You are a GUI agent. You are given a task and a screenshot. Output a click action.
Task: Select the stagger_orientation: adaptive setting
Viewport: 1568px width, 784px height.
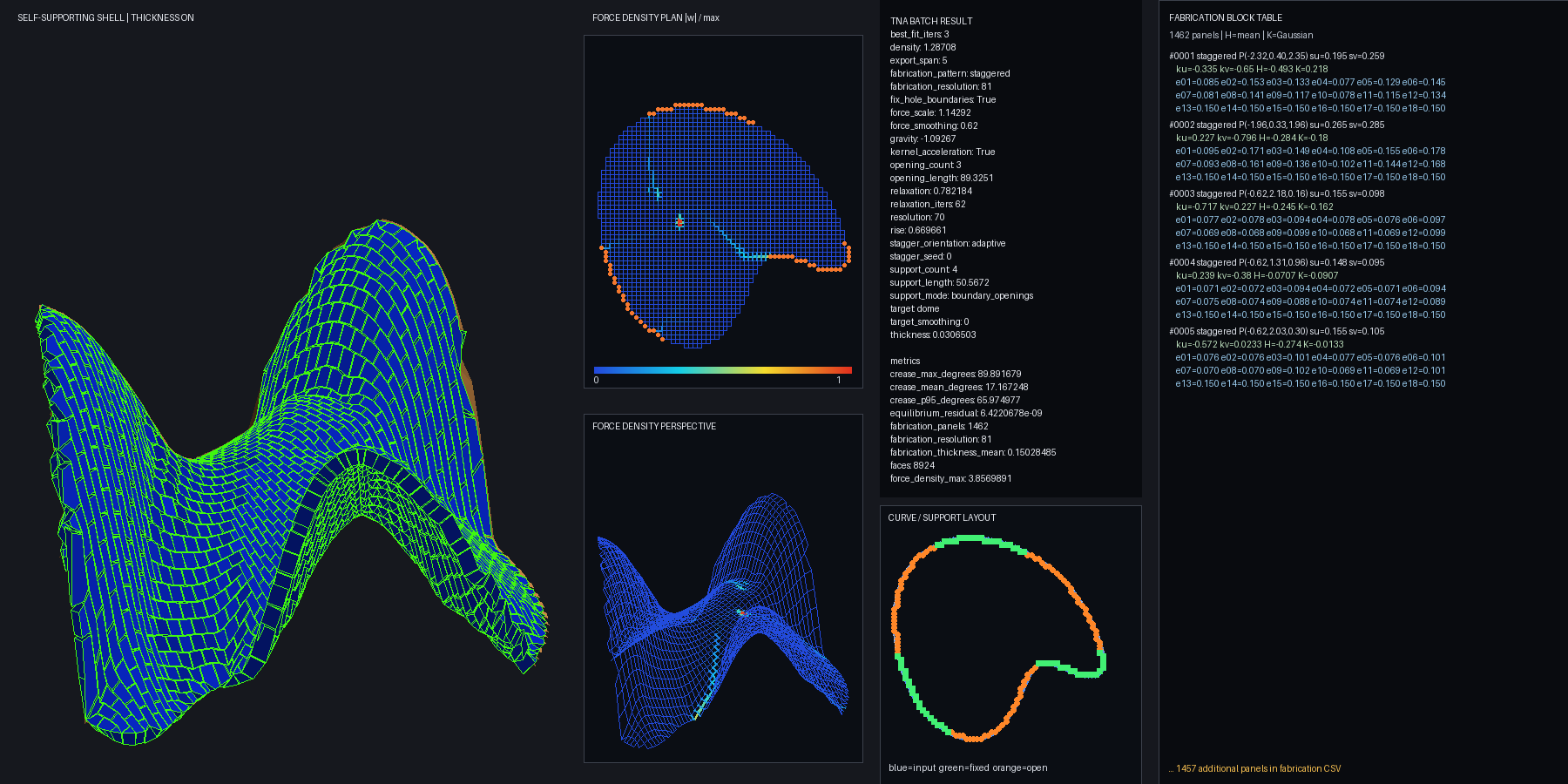(948, 243)
